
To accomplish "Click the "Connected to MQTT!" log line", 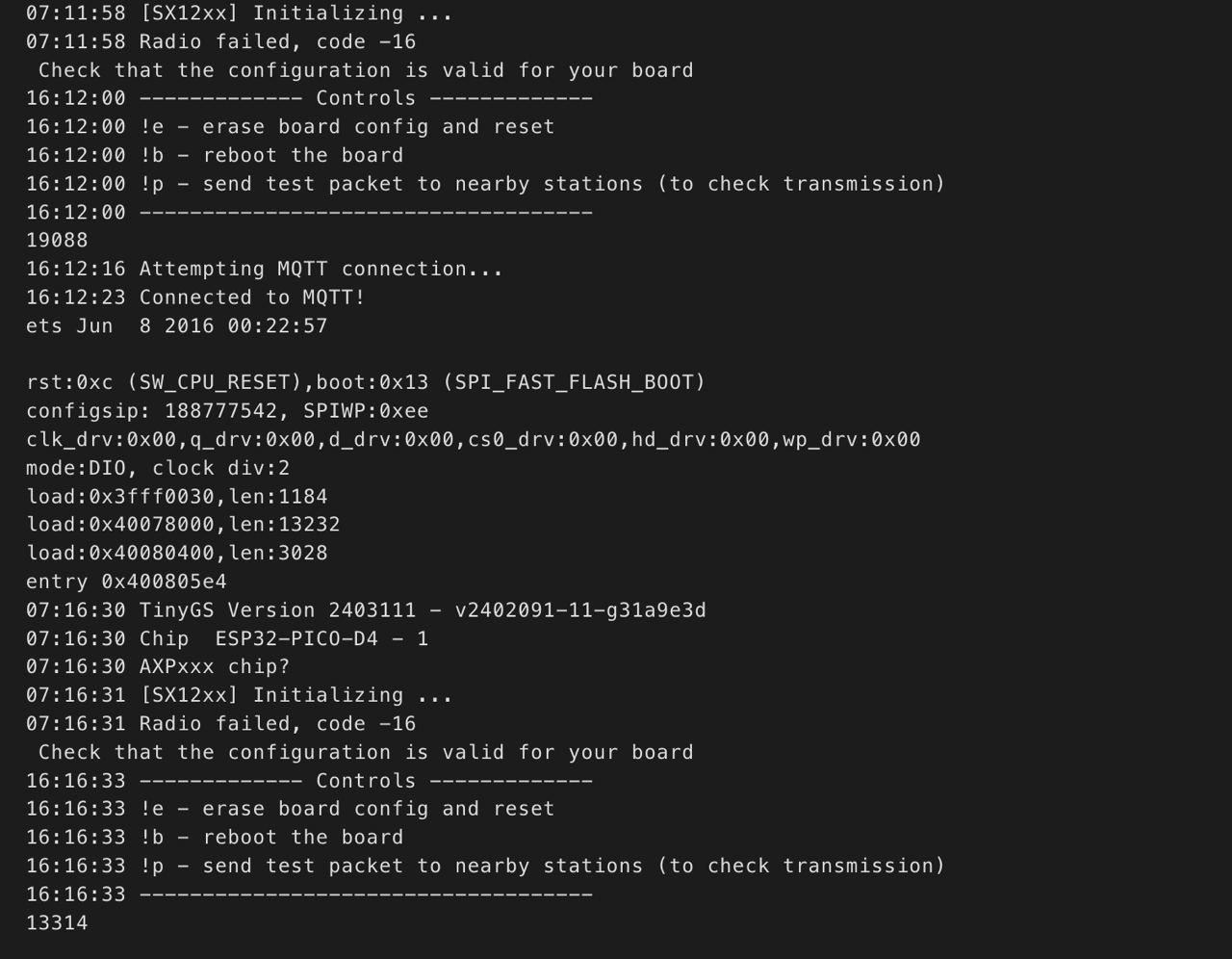I will 195,298.
